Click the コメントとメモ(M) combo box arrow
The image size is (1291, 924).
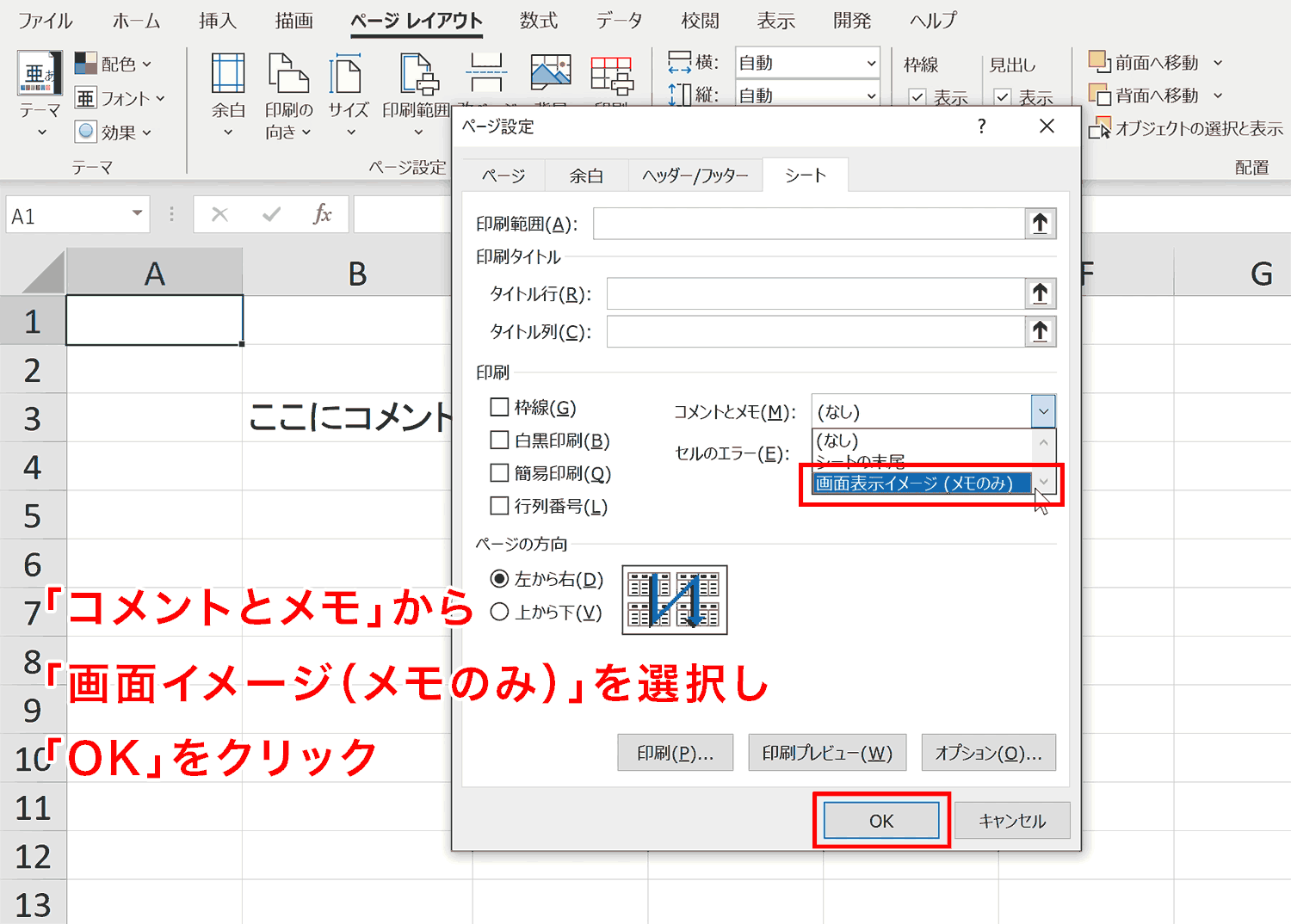(1043, 411)
